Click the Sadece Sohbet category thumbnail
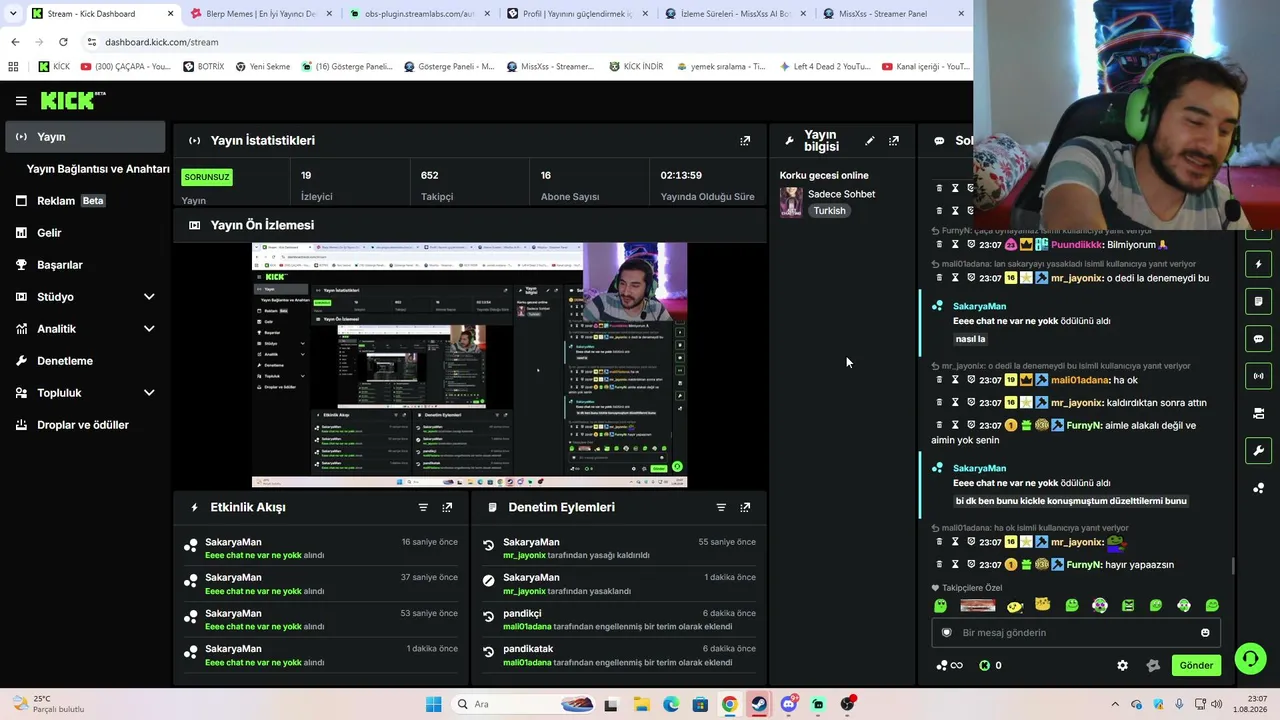The width and height of the screenshot is (1280, 720). (791, 202)
